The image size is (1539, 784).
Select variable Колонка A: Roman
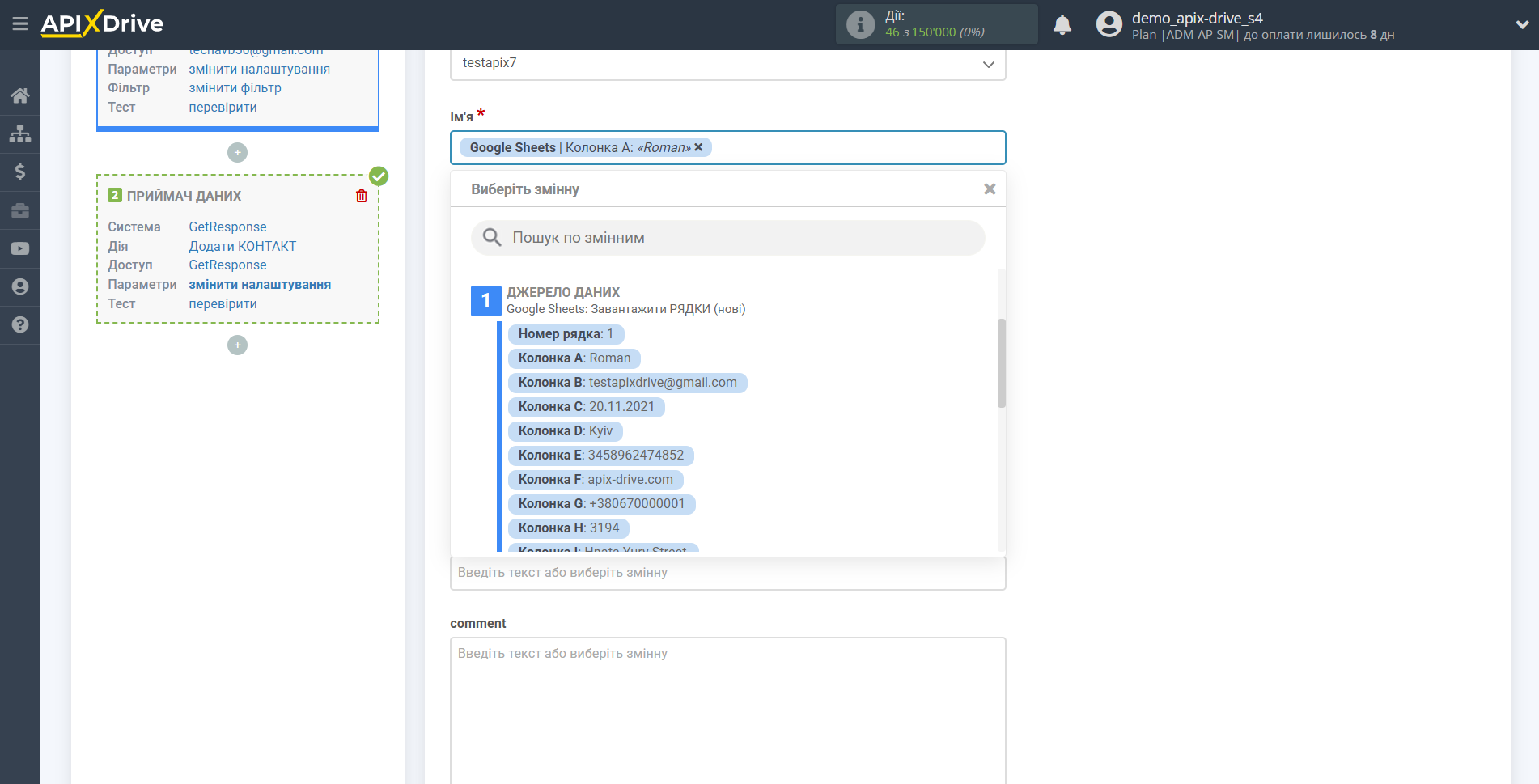(x=574, y=358)
